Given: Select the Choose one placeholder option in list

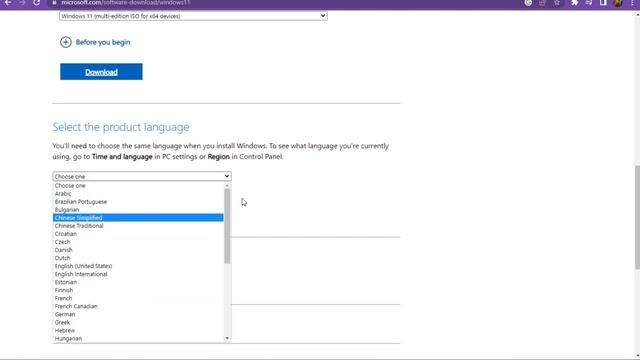Looking at the screenshot, I should [x=138, y=186].
